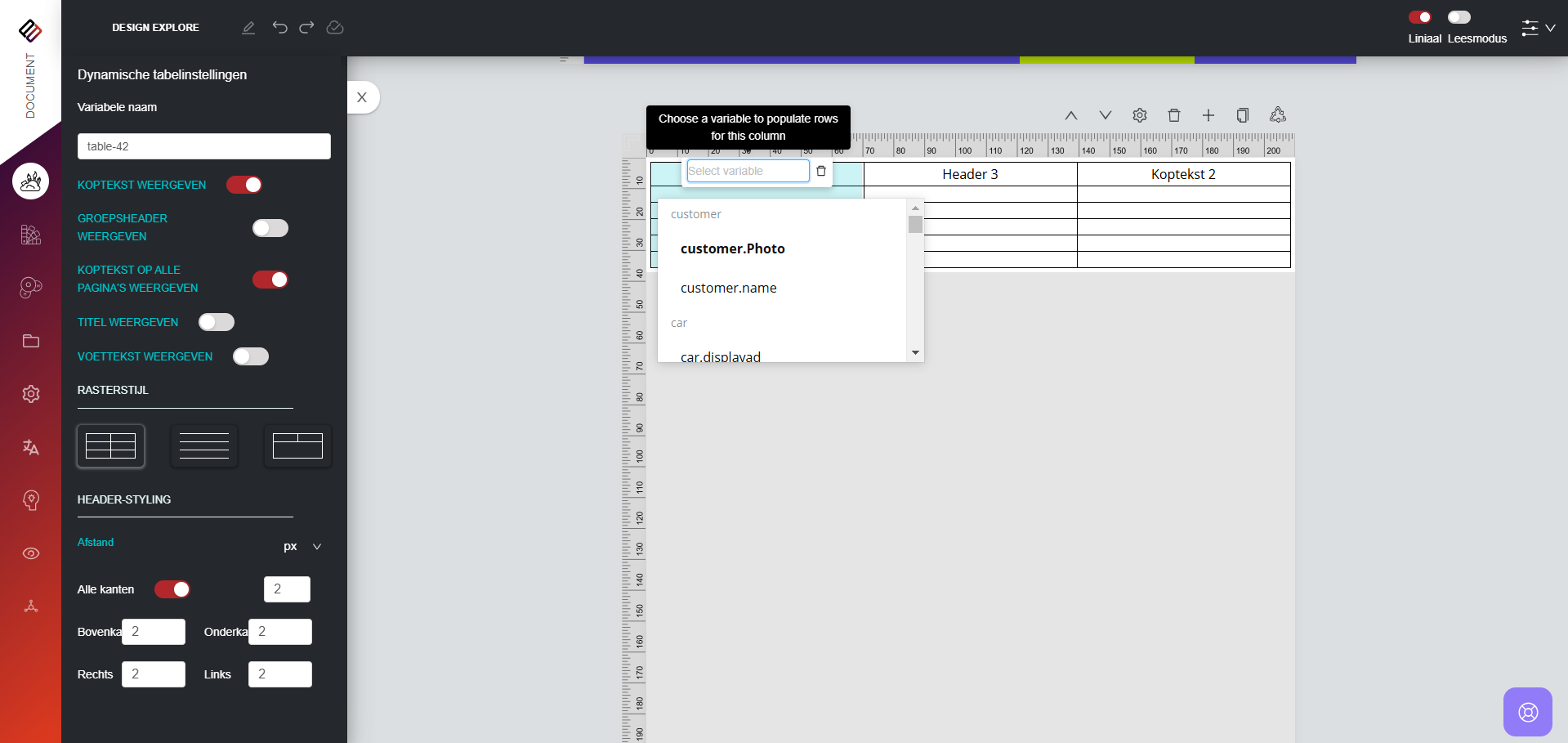Open the top-right settings sliders dropdown
Image resolution: width=1568 pixels, height=743 pixels.
coord(1538,28)
